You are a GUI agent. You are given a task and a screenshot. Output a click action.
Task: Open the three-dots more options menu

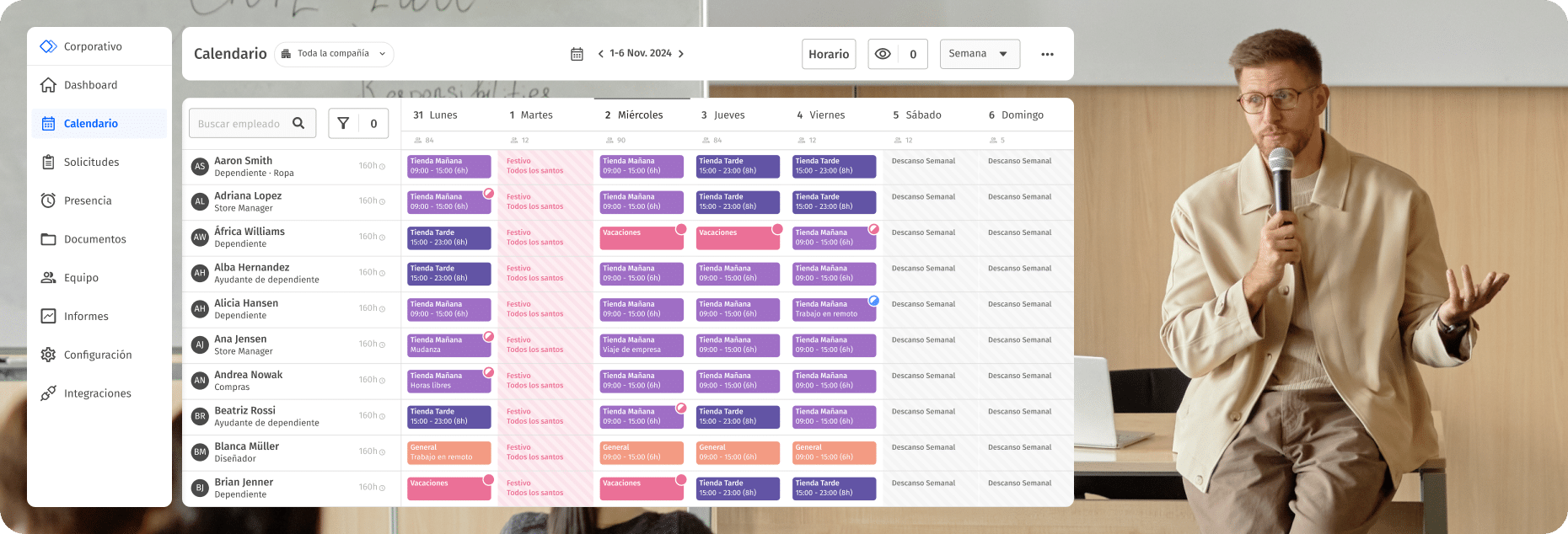pos(1047,54)
